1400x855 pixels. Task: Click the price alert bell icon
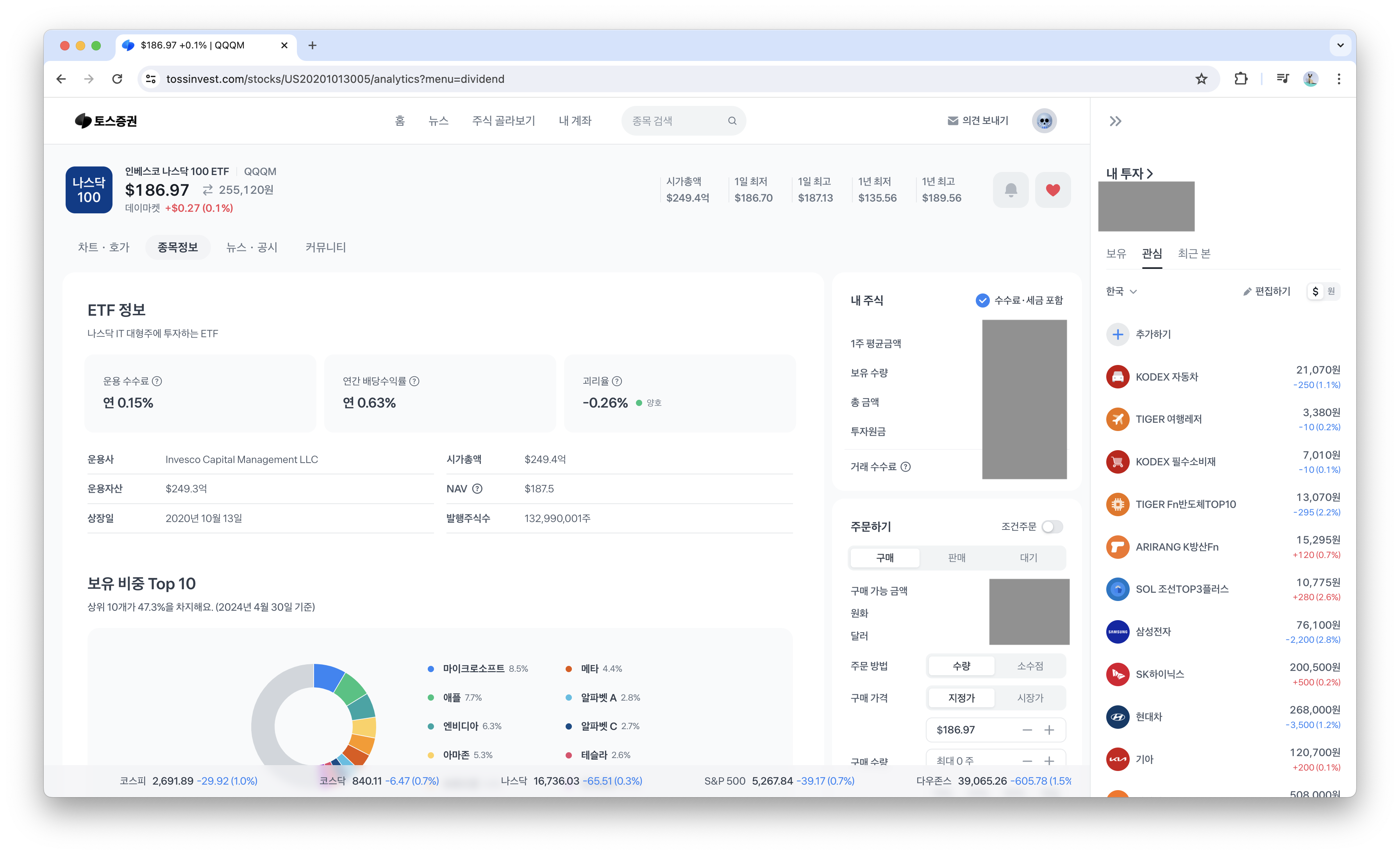click(1010, 190)
